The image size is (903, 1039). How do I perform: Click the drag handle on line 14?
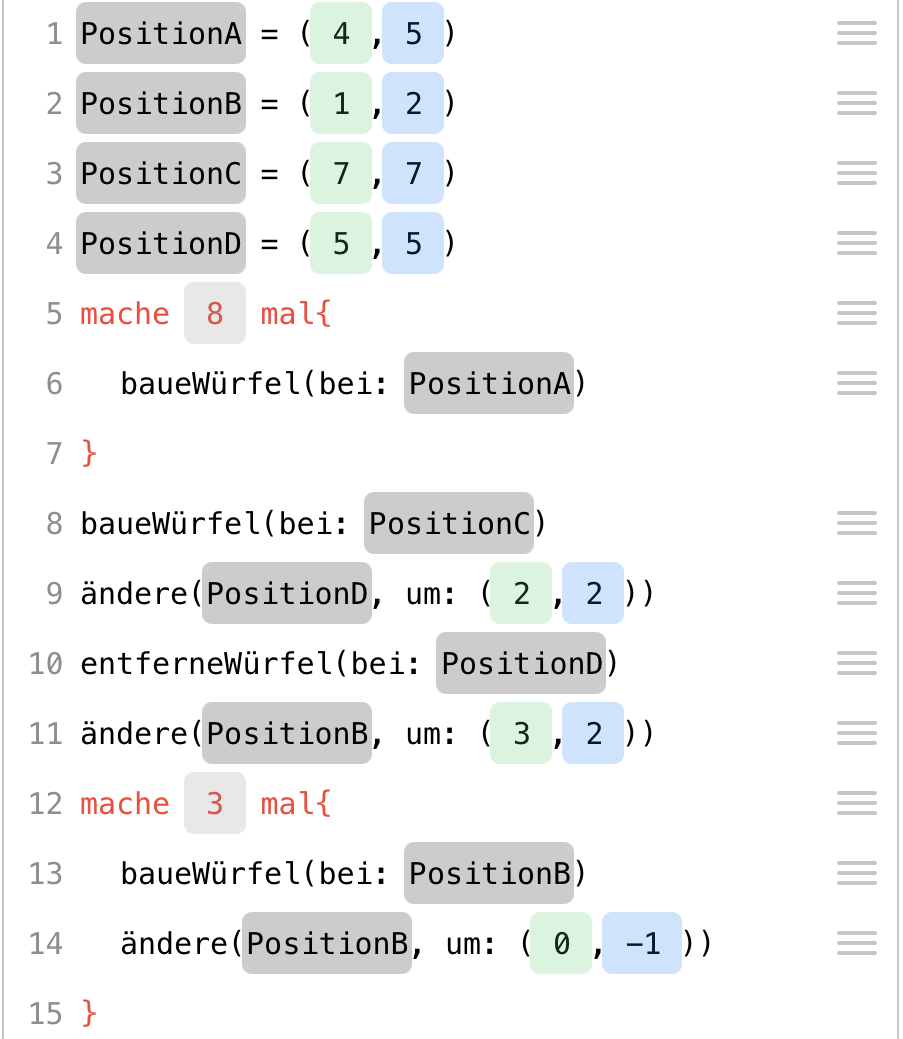click(x=856, y=943)
